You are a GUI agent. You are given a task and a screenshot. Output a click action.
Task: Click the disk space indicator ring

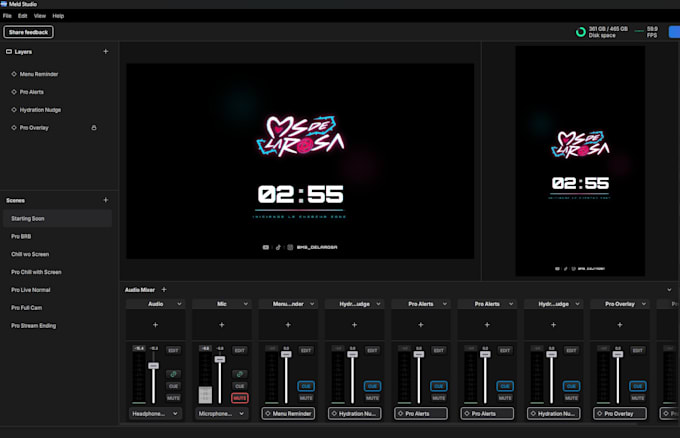click(x=580, y=32)
